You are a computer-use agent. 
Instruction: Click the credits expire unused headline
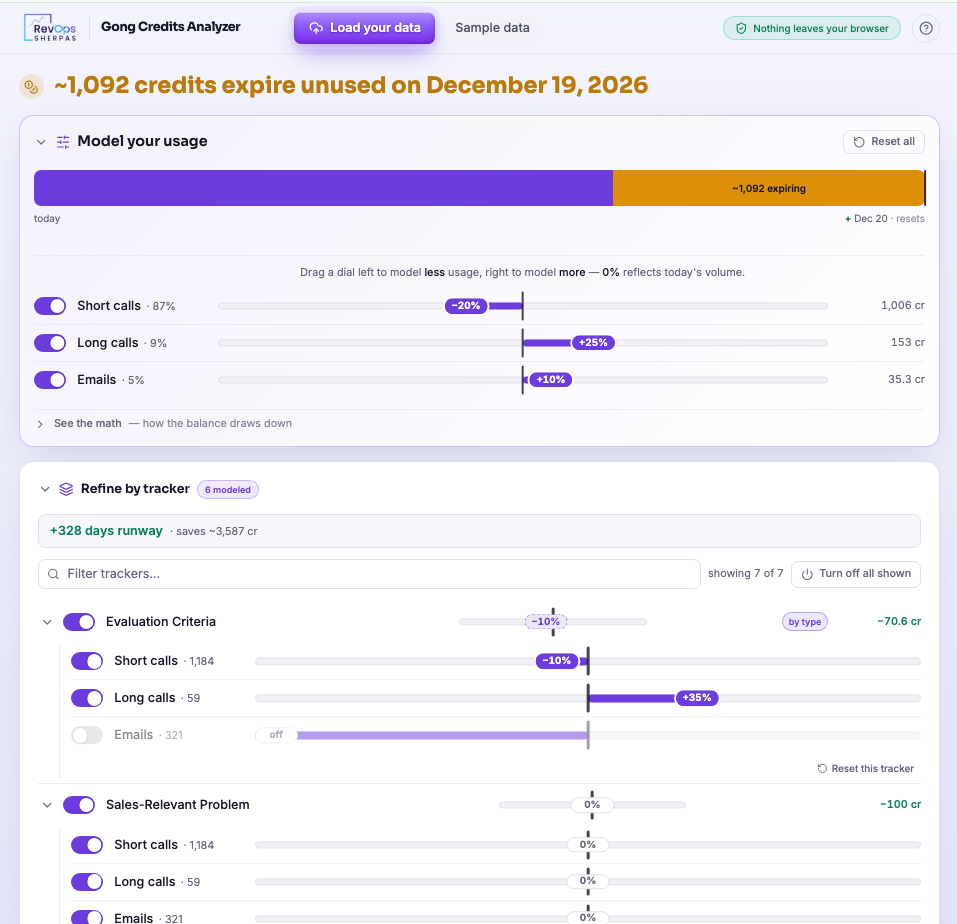point(351,85)
